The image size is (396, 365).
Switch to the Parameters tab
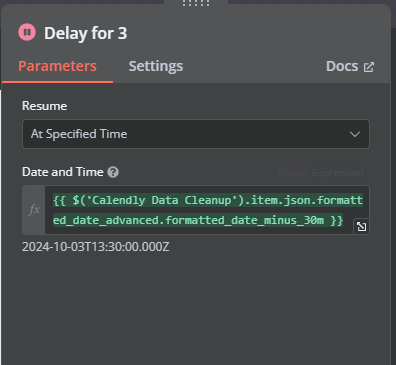(57, 66)
